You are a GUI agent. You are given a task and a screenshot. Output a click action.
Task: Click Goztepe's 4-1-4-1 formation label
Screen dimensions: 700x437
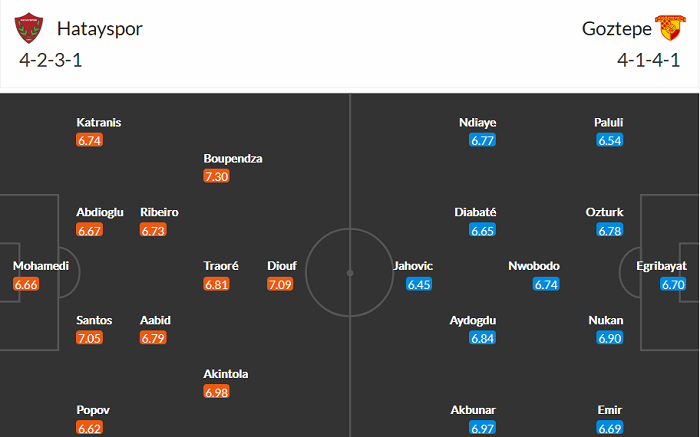pos(649,59)
